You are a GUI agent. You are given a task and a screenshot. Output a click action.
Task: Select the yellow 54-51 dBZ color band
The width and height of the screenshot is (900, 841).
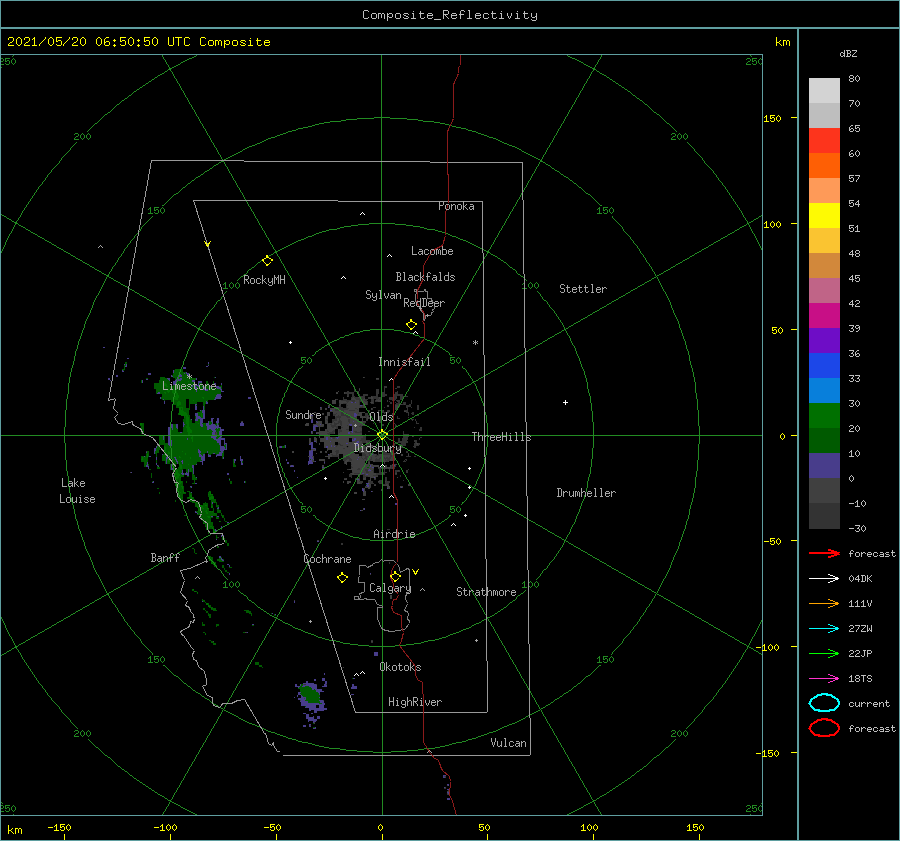[x=824, y=216]
